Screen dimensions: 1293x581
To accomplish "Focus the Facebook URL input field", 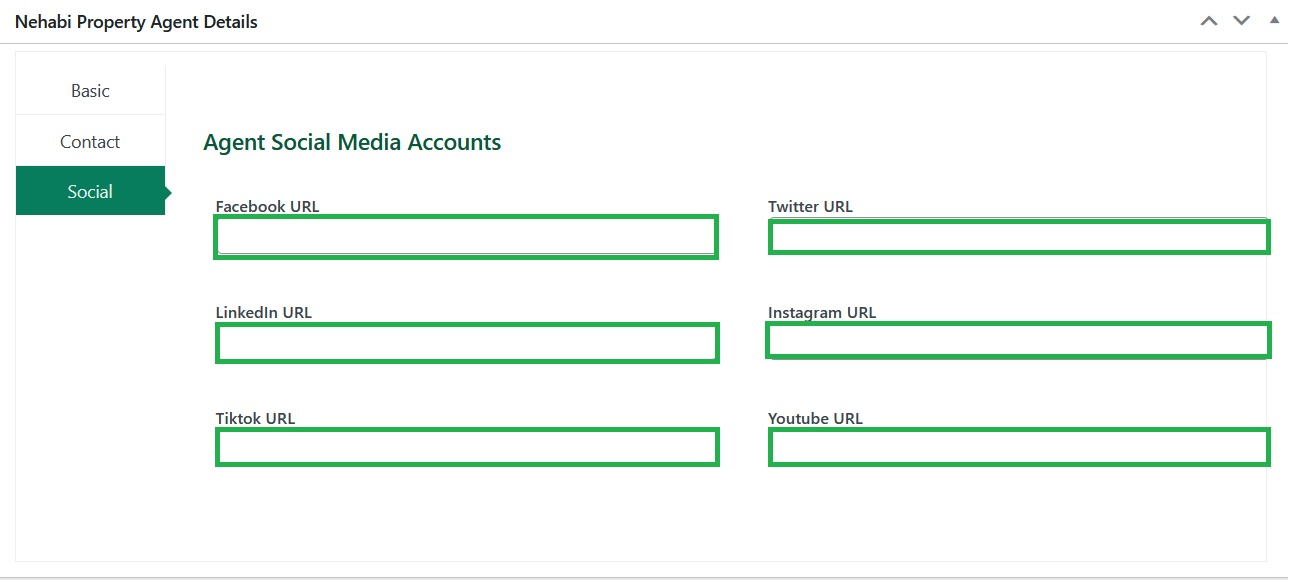I will (466, 237).
